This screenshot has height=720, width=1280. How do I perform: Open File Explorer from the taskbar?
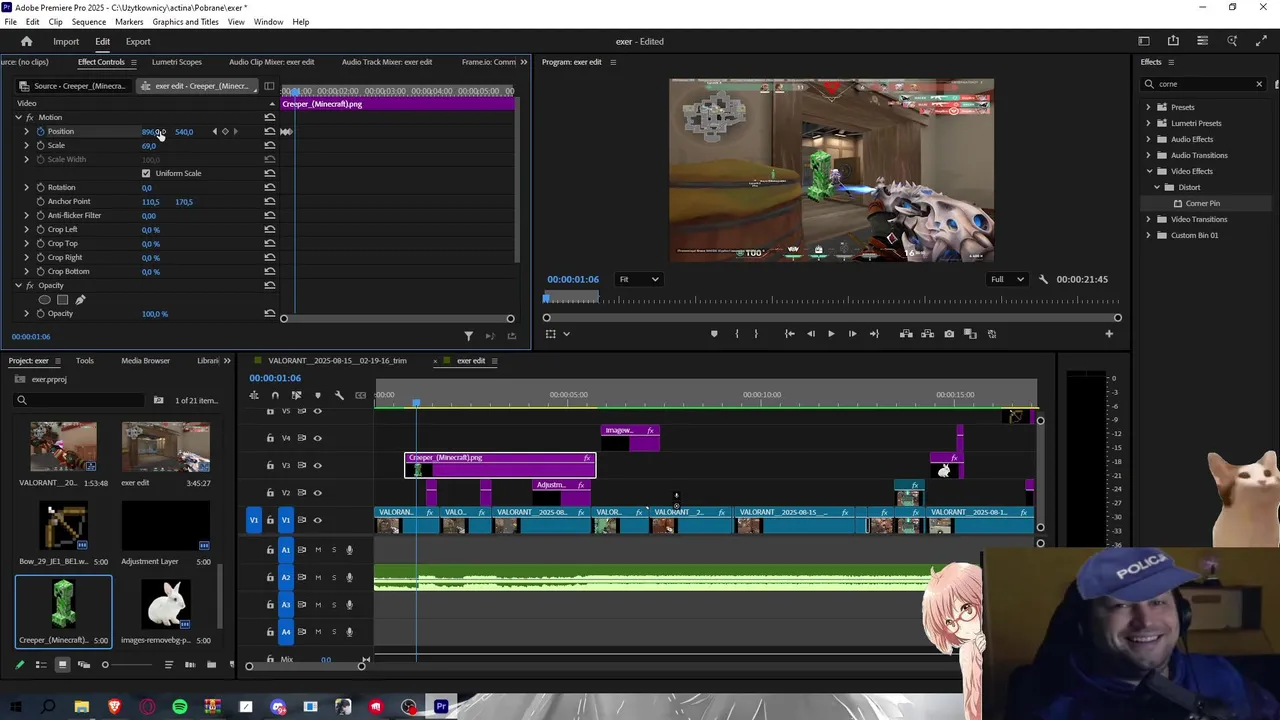82,707
